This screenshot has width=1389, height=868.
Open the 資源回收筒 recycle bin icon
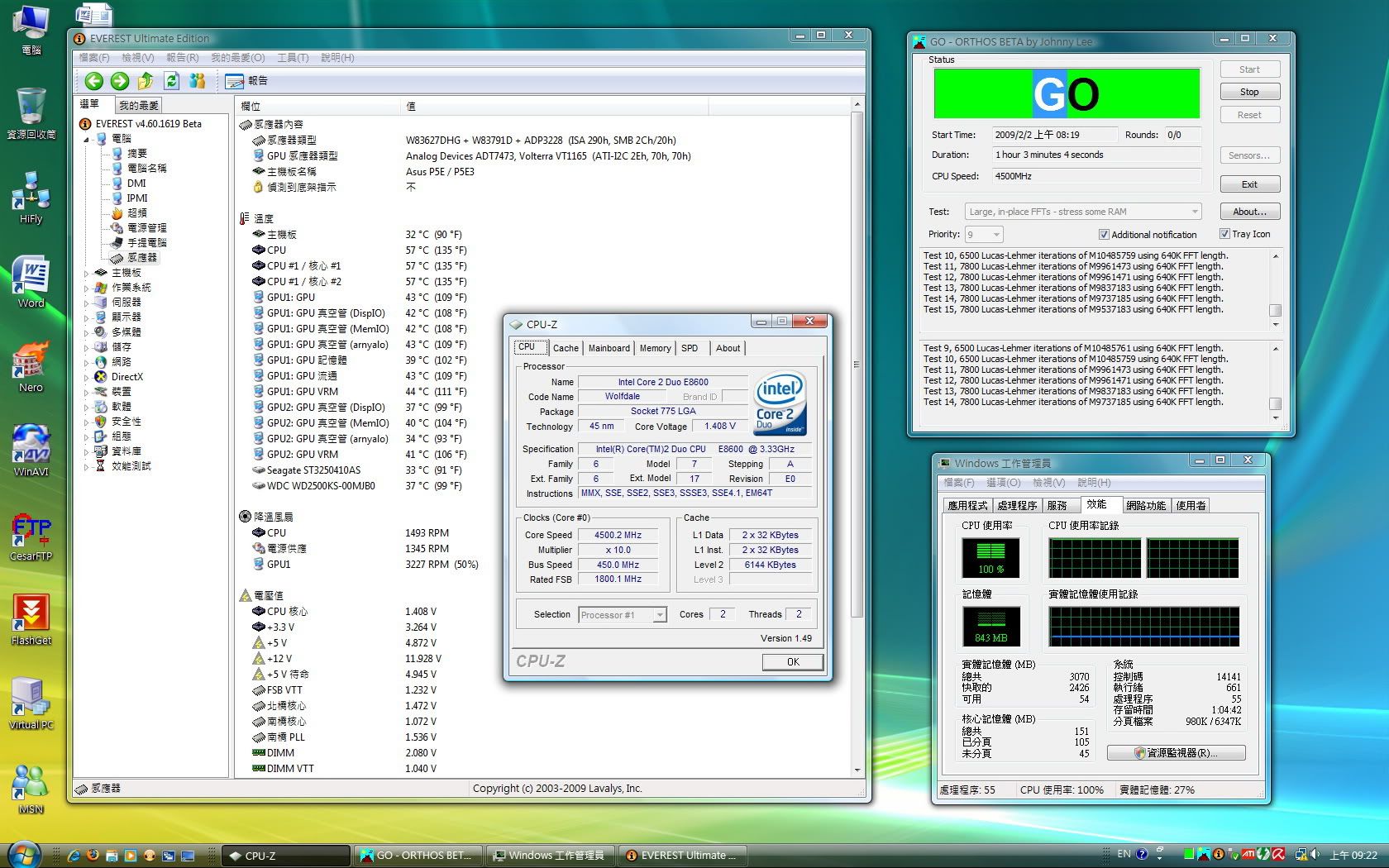click(x=31, y=113)
